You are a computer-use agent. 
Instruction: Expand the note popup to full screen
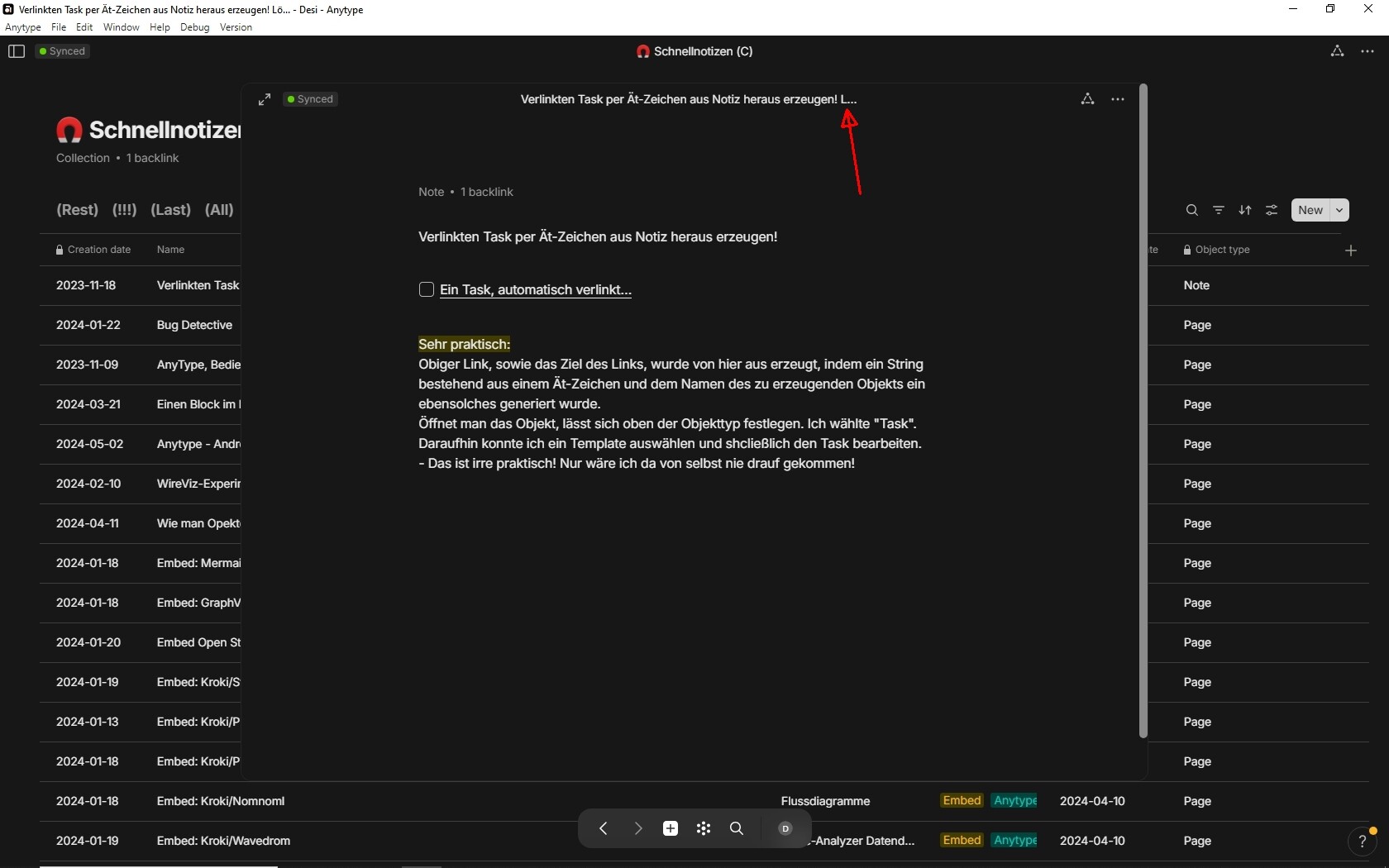point(265,99)
